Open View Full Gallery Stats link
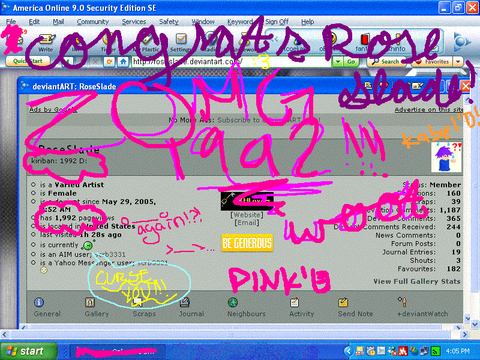 417,281
